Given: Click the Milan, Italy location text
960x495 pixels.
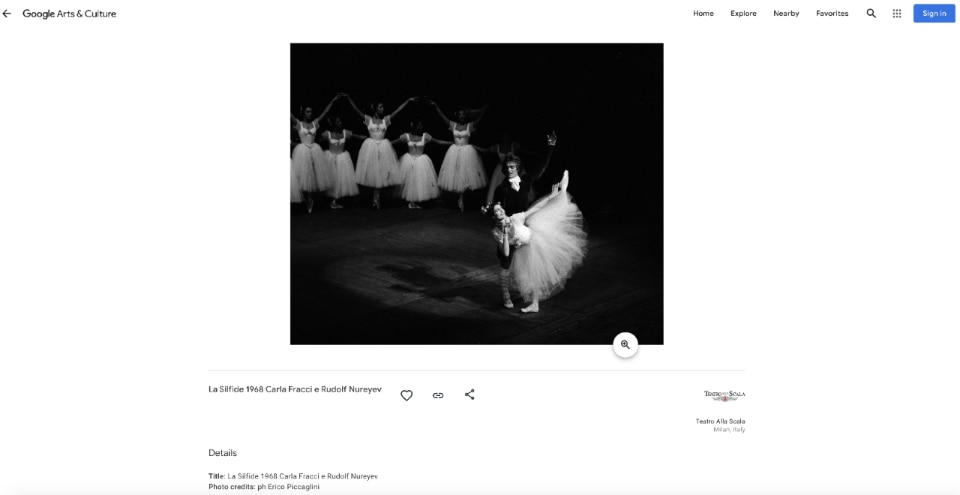Looking at the screenshot, I should tap(729, 430).
